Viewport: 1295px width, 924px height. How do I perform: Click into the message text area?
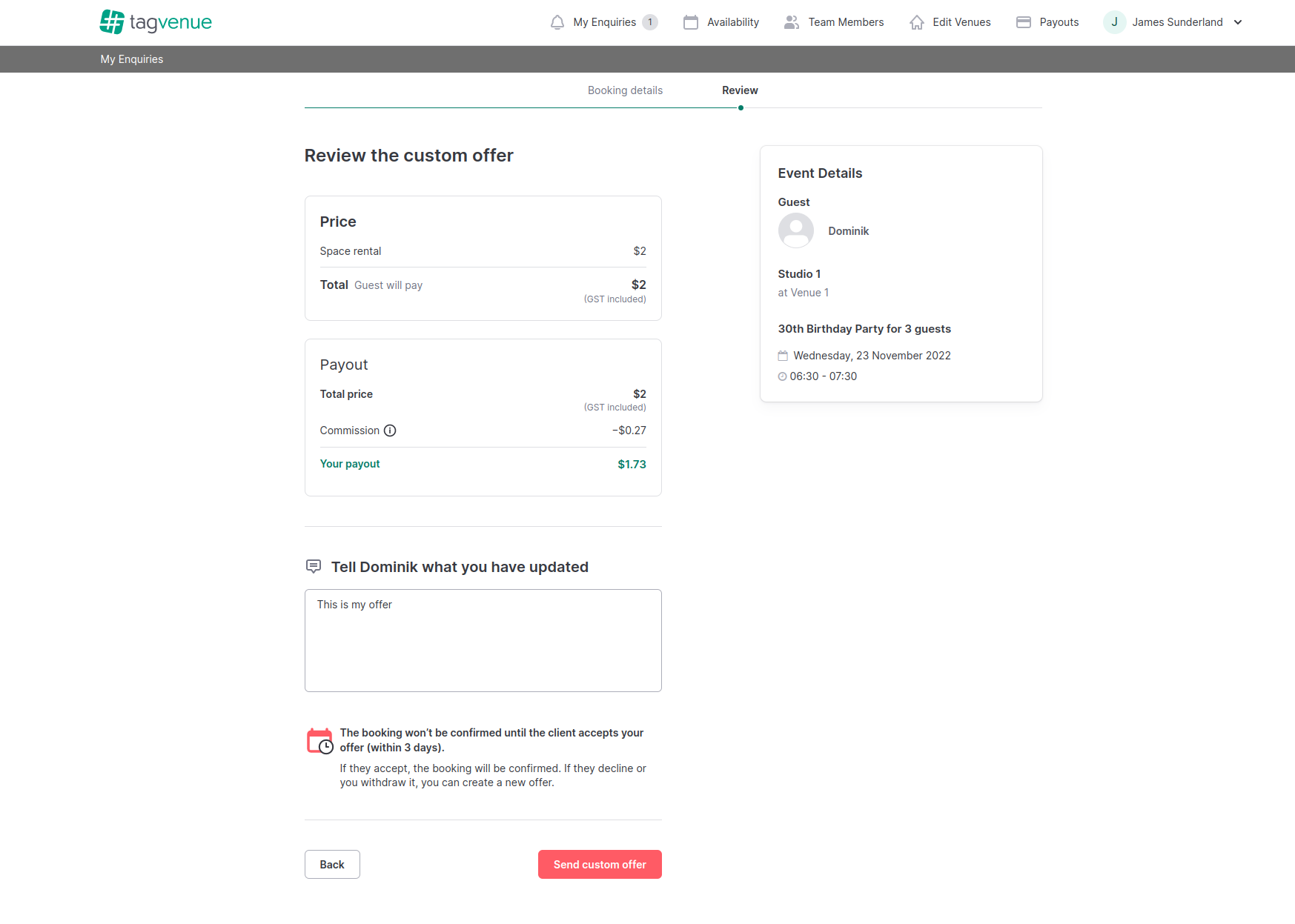483,641
